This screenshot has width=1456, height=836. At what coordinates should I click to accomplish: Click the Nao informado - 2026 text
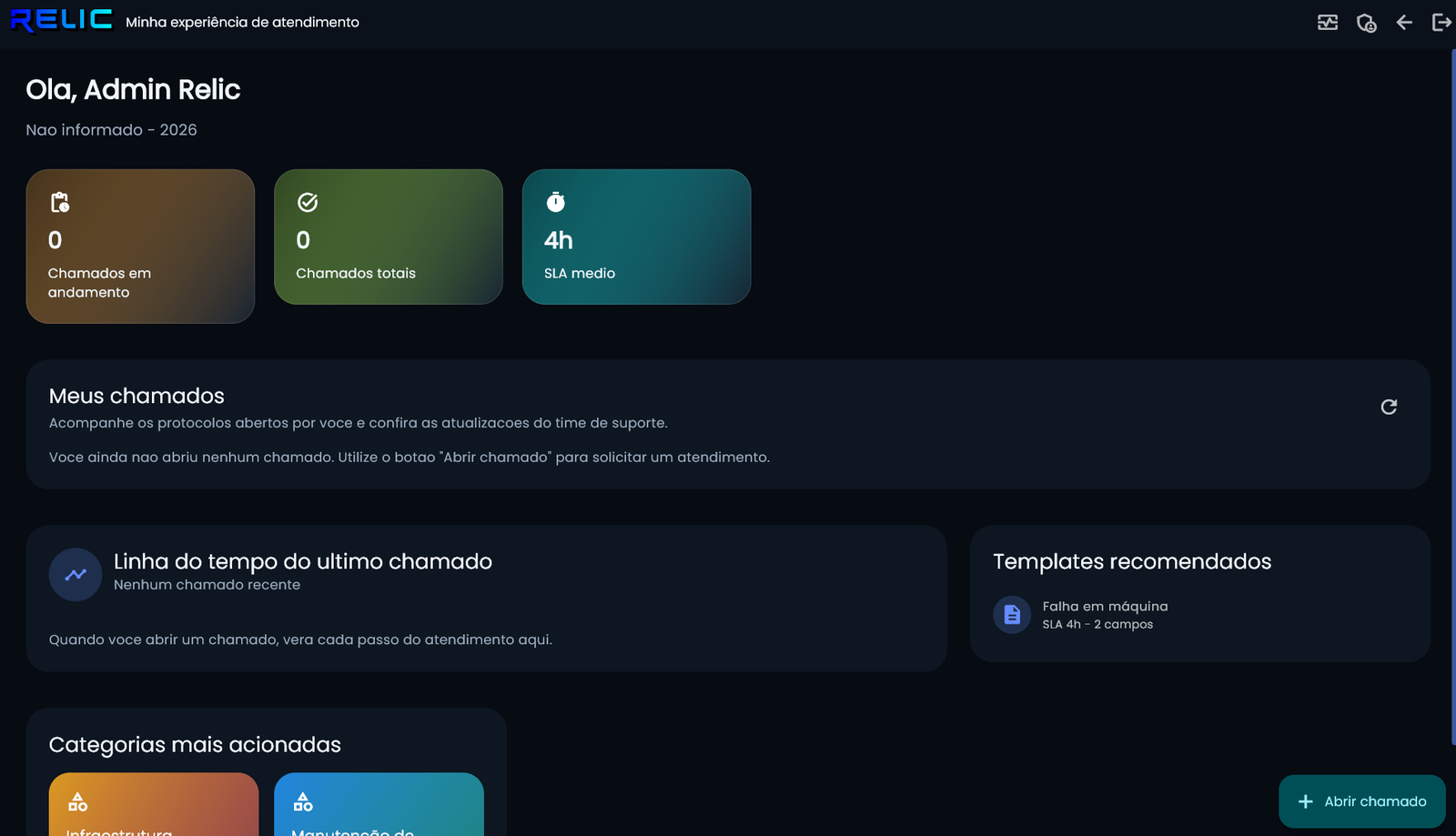(111, 130)
